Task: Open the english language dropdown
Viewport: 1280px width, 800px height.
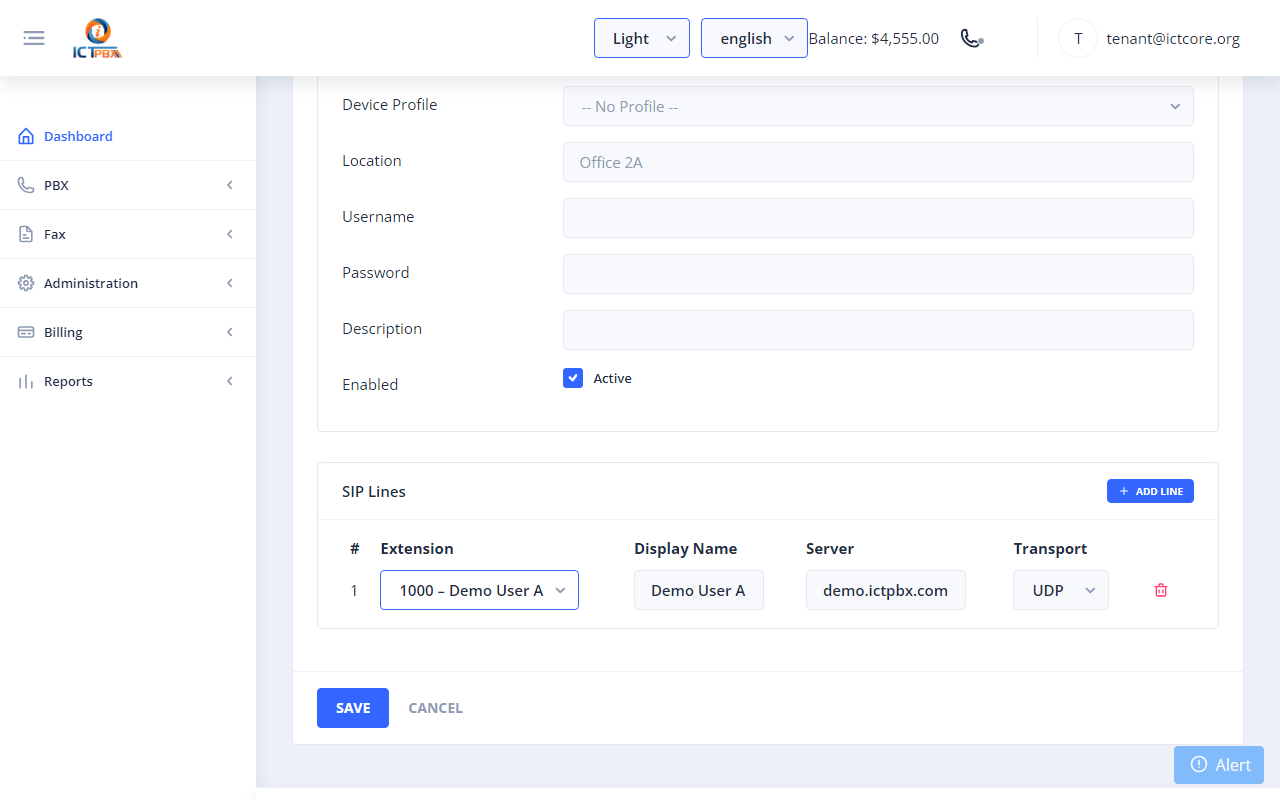Action: [754, 38]
